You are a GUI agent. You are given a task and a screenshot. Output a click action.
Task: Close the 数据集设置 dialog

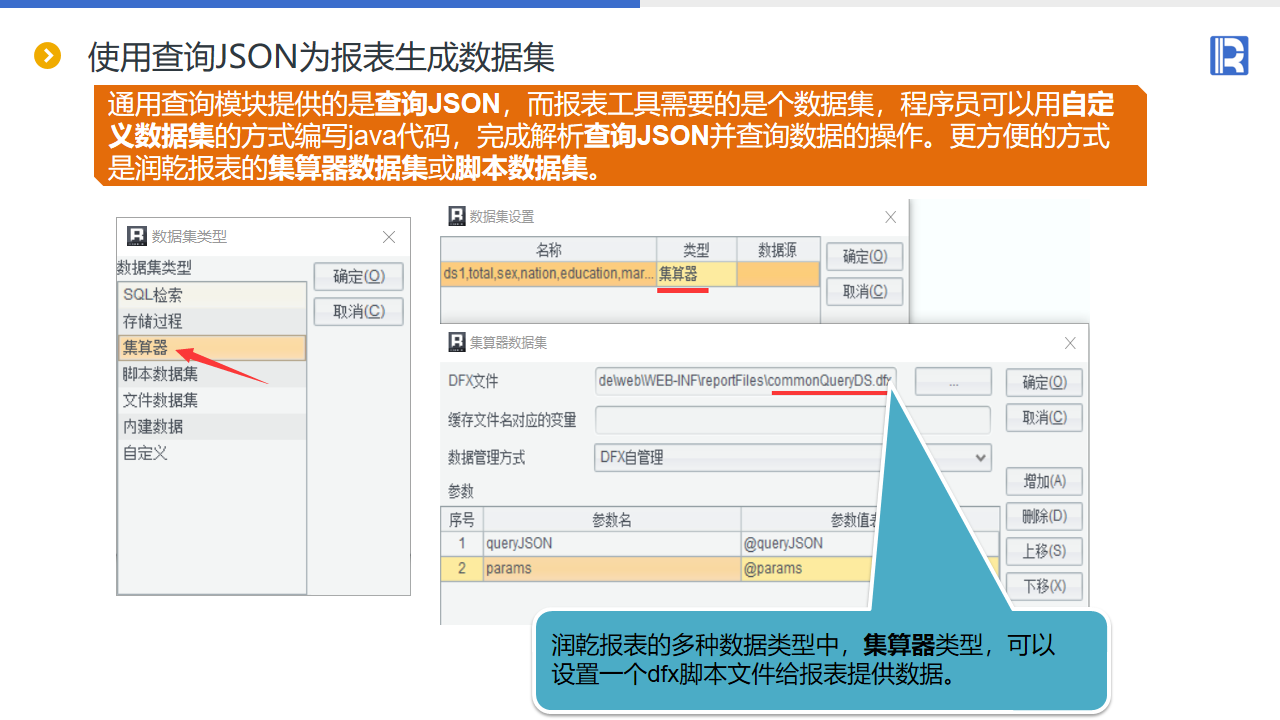(x=890, y=217)
